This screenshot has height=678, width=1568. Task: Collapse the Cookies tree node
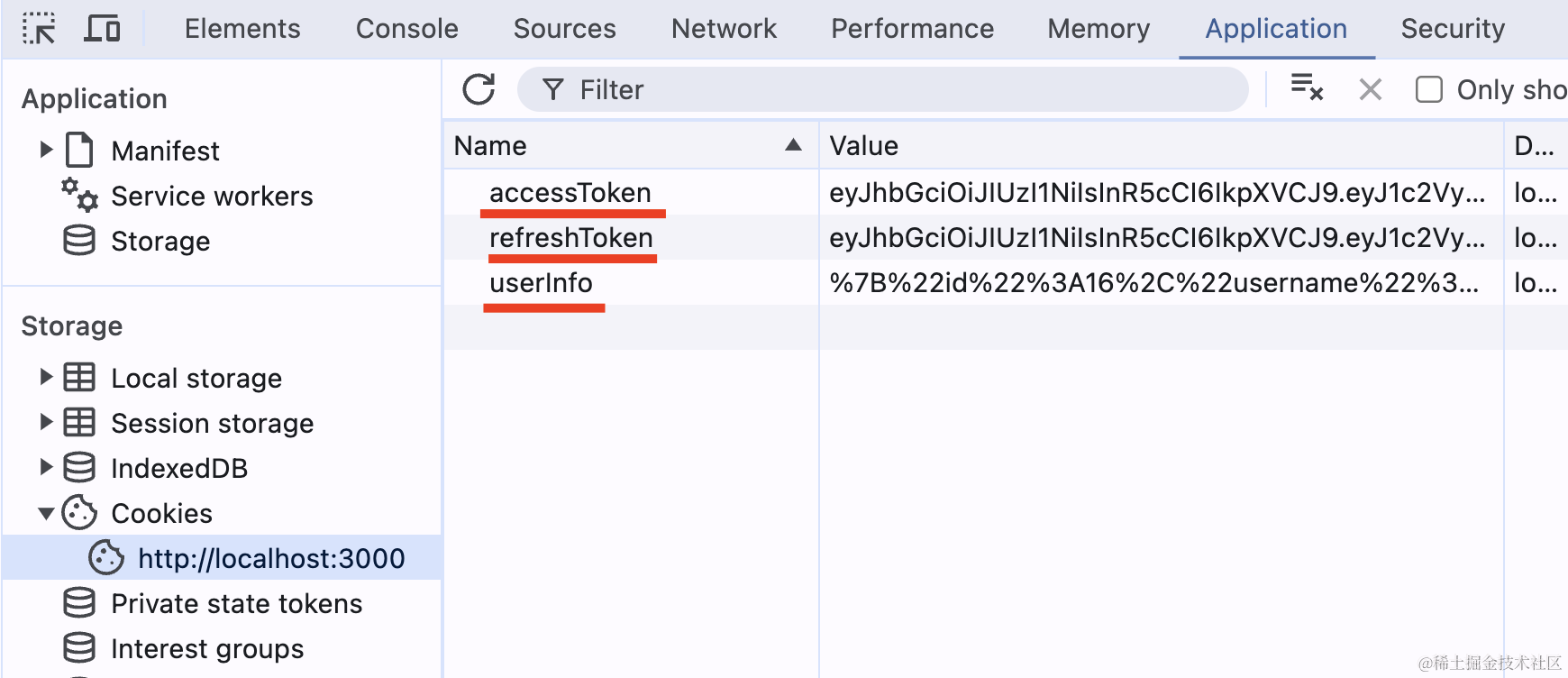point(46,513)
